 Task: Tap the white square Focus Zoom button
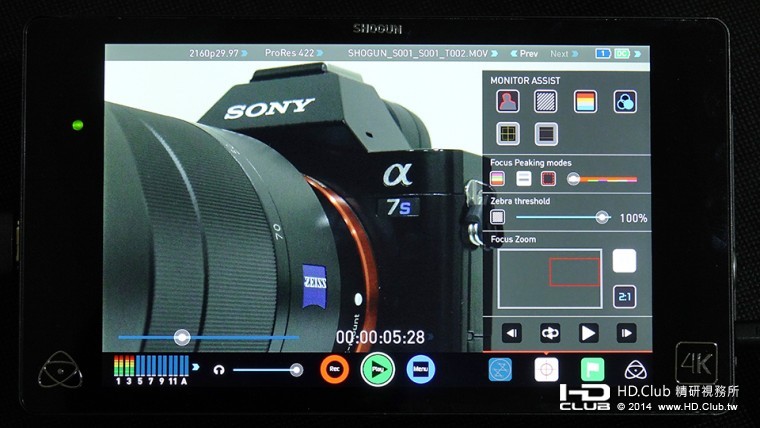[624, 261]
